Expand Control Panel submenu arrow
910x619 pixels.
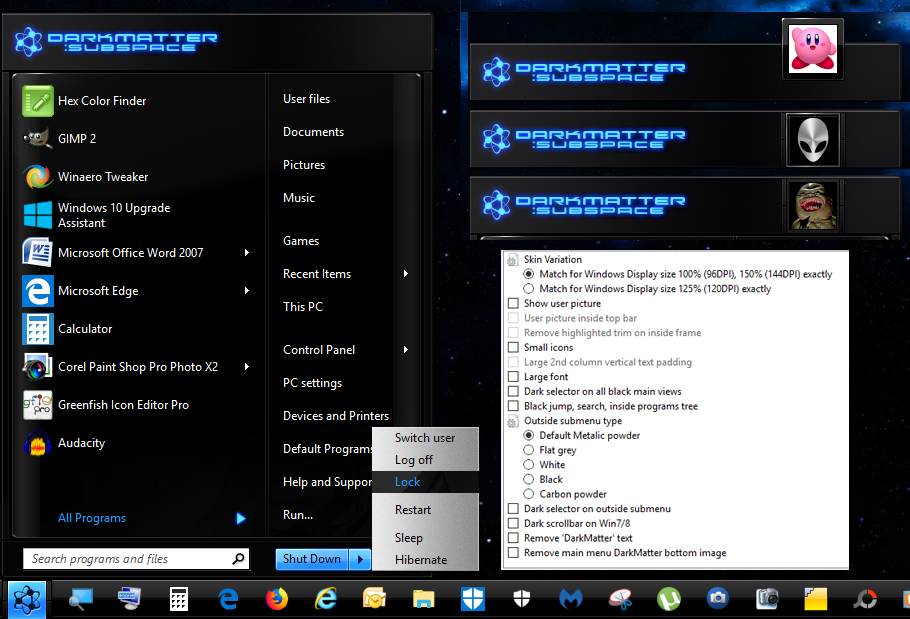tap(406, 350)
